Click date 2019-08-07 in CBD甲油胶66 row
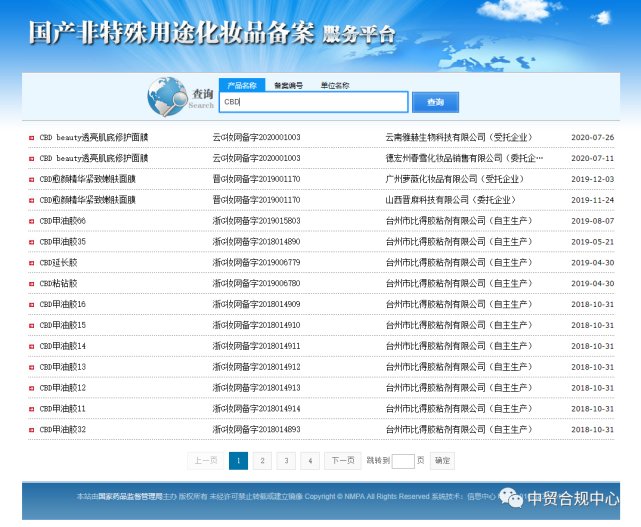 592,221
